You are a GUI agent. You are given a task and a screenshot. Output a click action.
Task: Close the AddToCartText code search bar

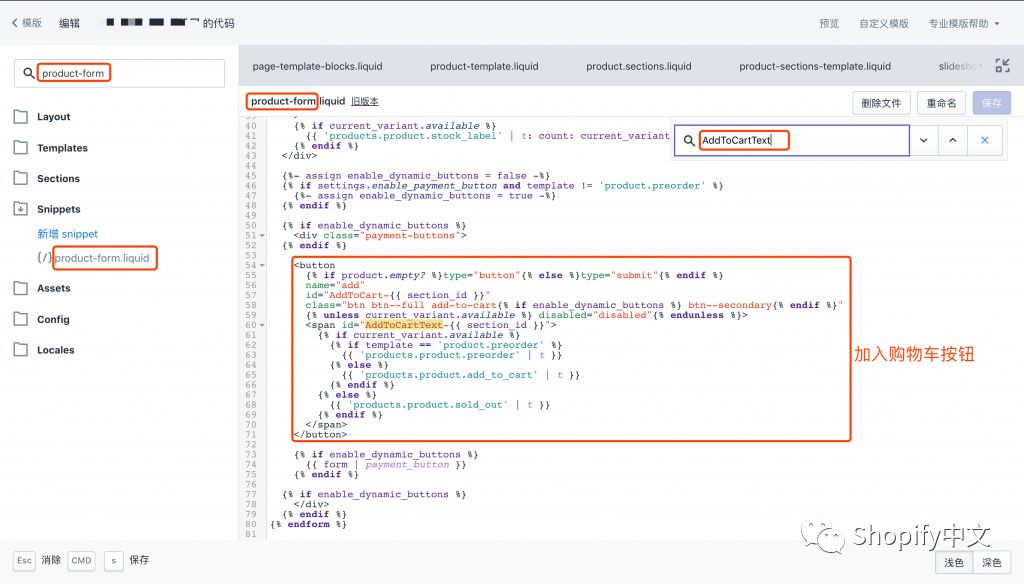pos(984,141)
